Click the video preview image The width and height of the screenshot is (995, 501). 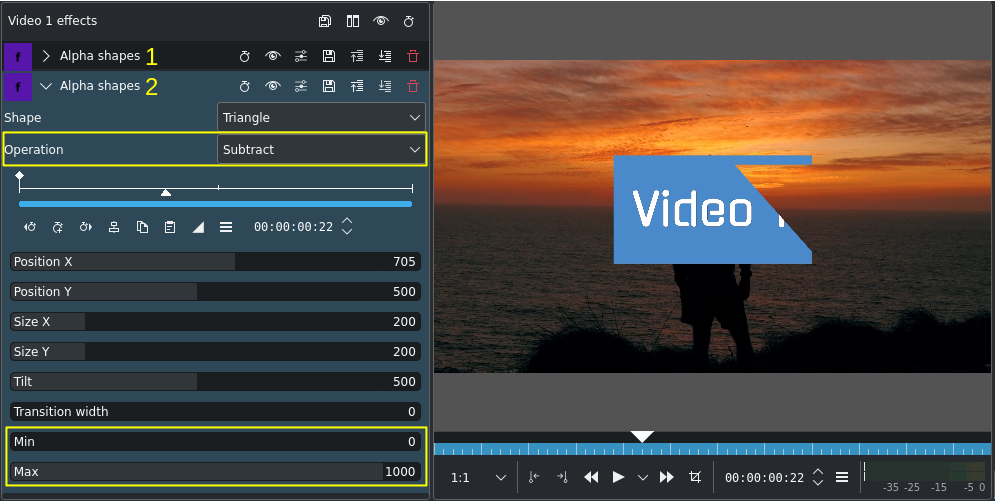[x=712, y=216]
